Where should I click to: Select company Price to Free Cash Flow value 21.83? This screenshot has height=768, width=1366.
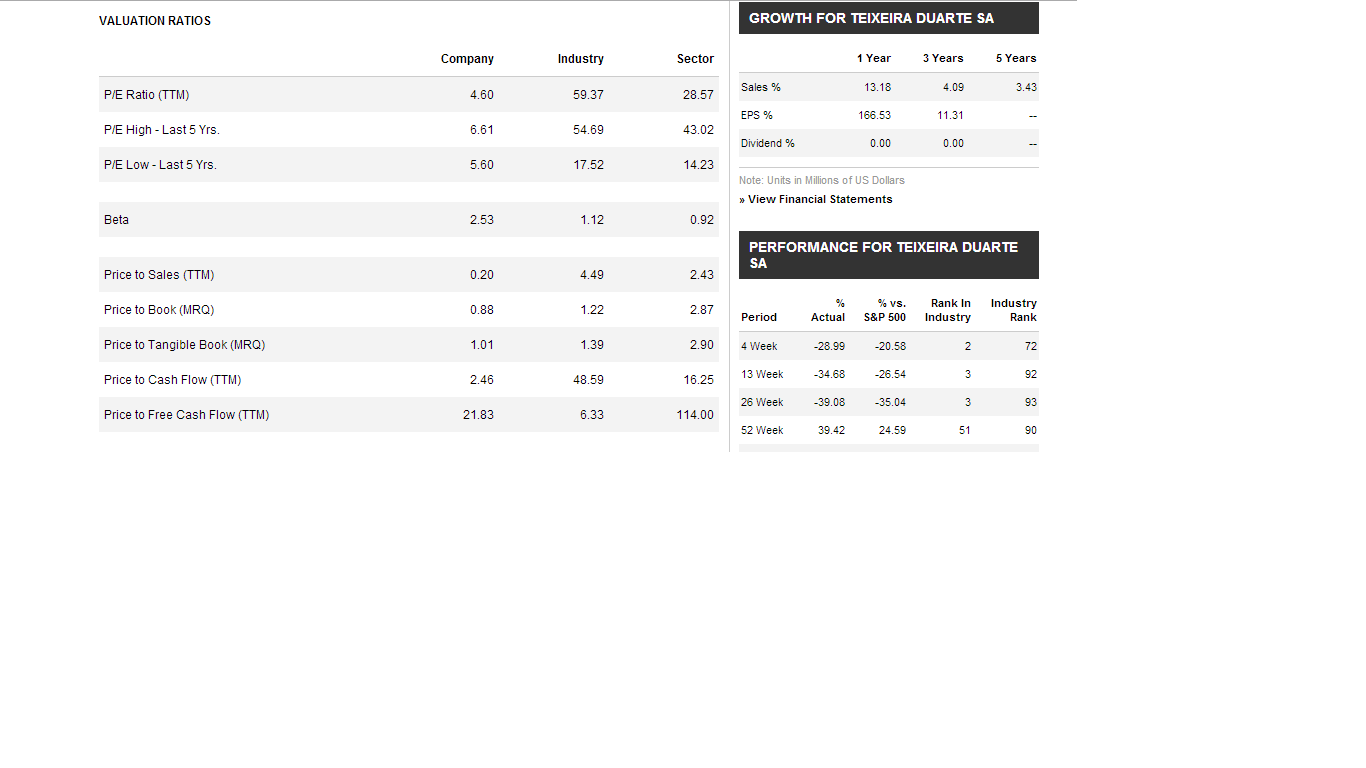478,415
